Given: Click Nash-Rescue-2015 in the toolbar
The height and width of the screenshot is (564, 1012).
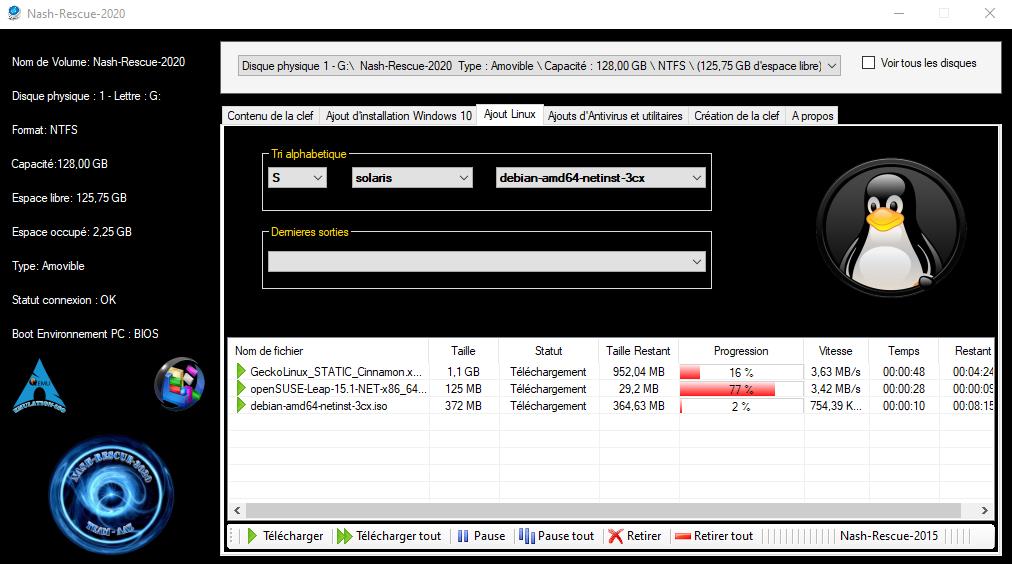Looking at the screenshot, I should coord(889,536).
